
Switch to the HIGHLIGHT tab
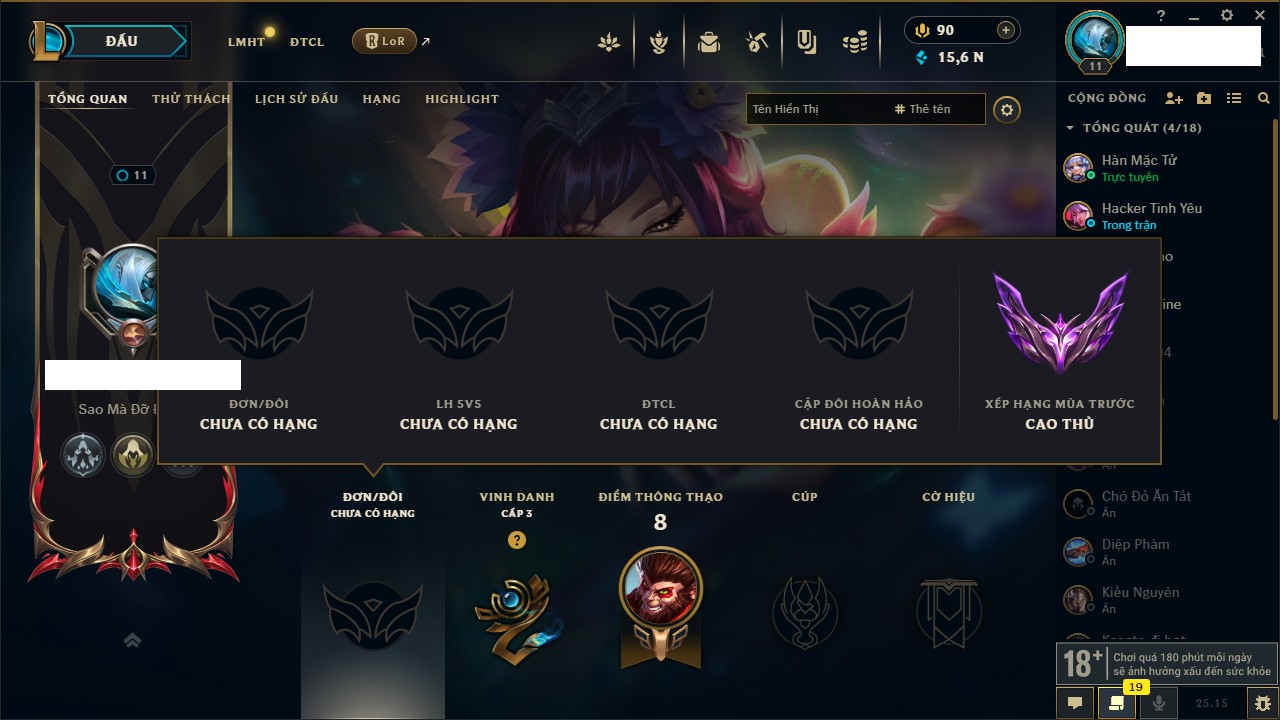[462, 99]
